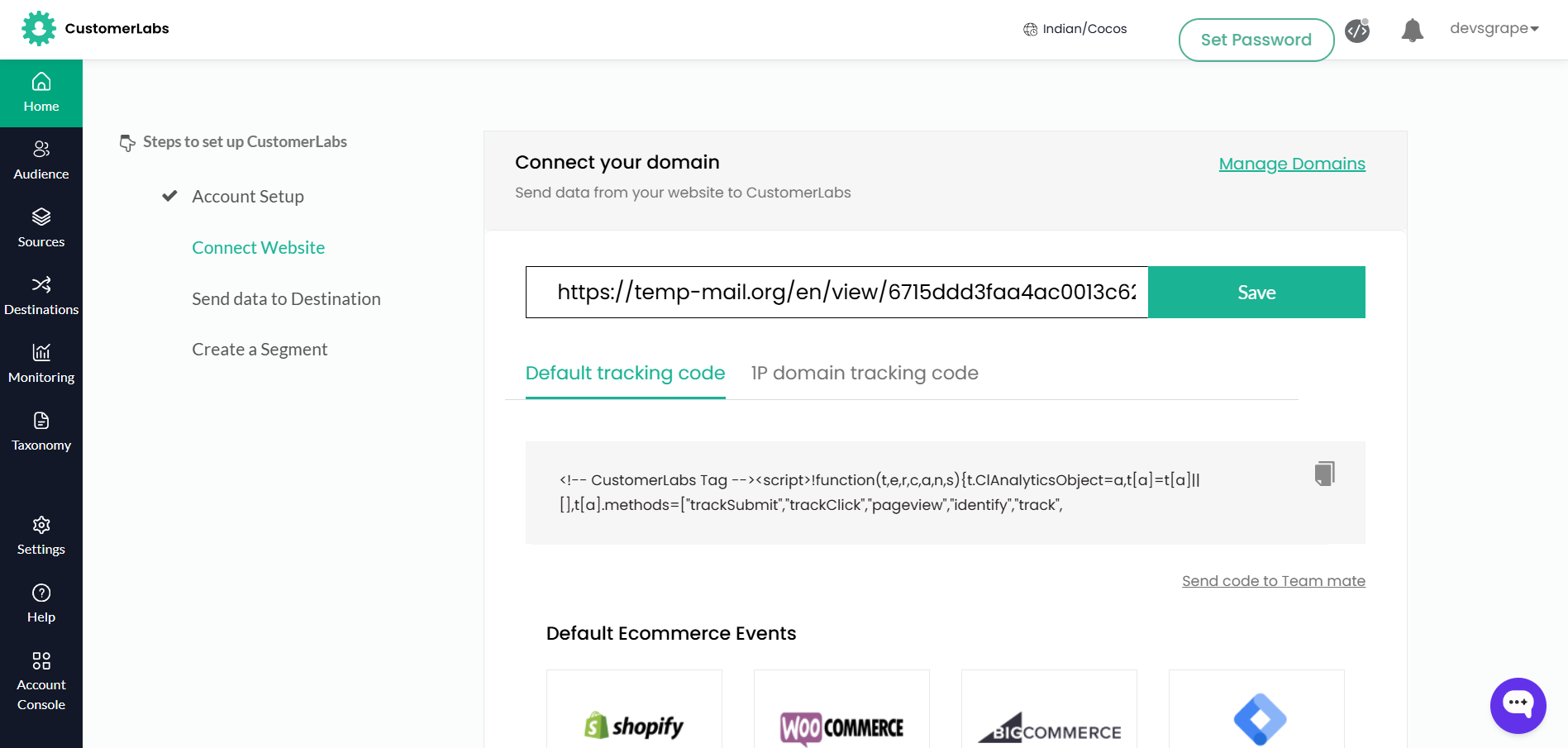Open the Audience section in sidebar
The width and height of the screenshot is (1568, 748).
[41, 160]
